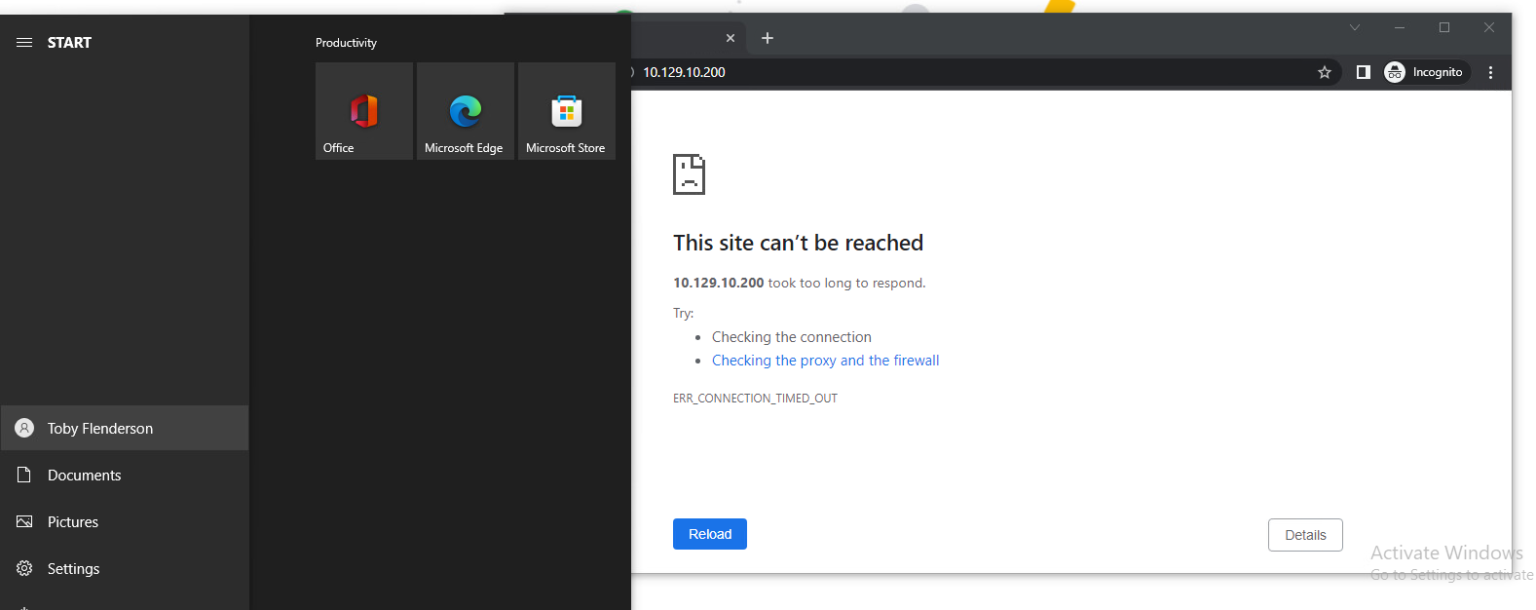Open the "Checking the proxy and the firewall" link
Image resolution: width=1536 pixels, height=610 pixels.
pyautogui.click(x=825, y=360)
